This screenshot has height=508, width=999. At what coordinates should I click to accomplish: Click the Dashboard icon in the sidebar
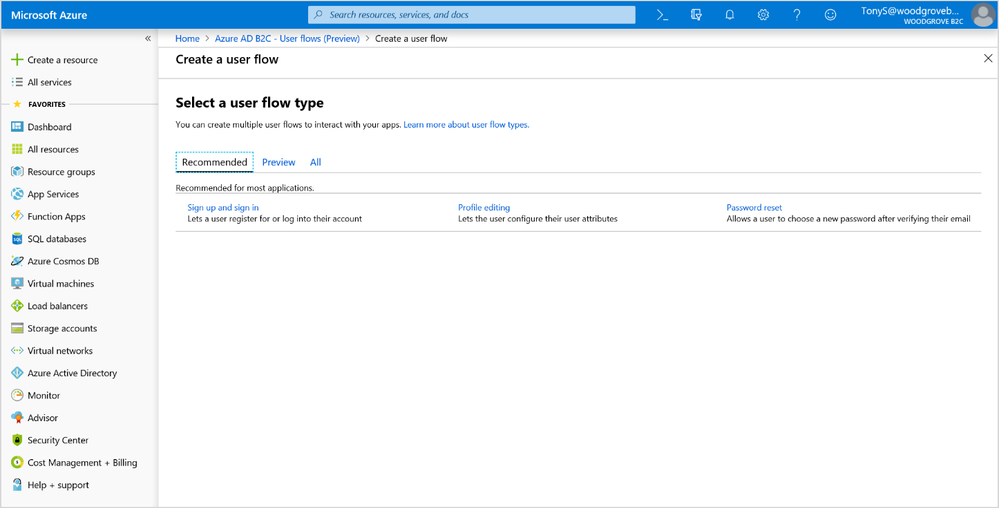point(17,127)
